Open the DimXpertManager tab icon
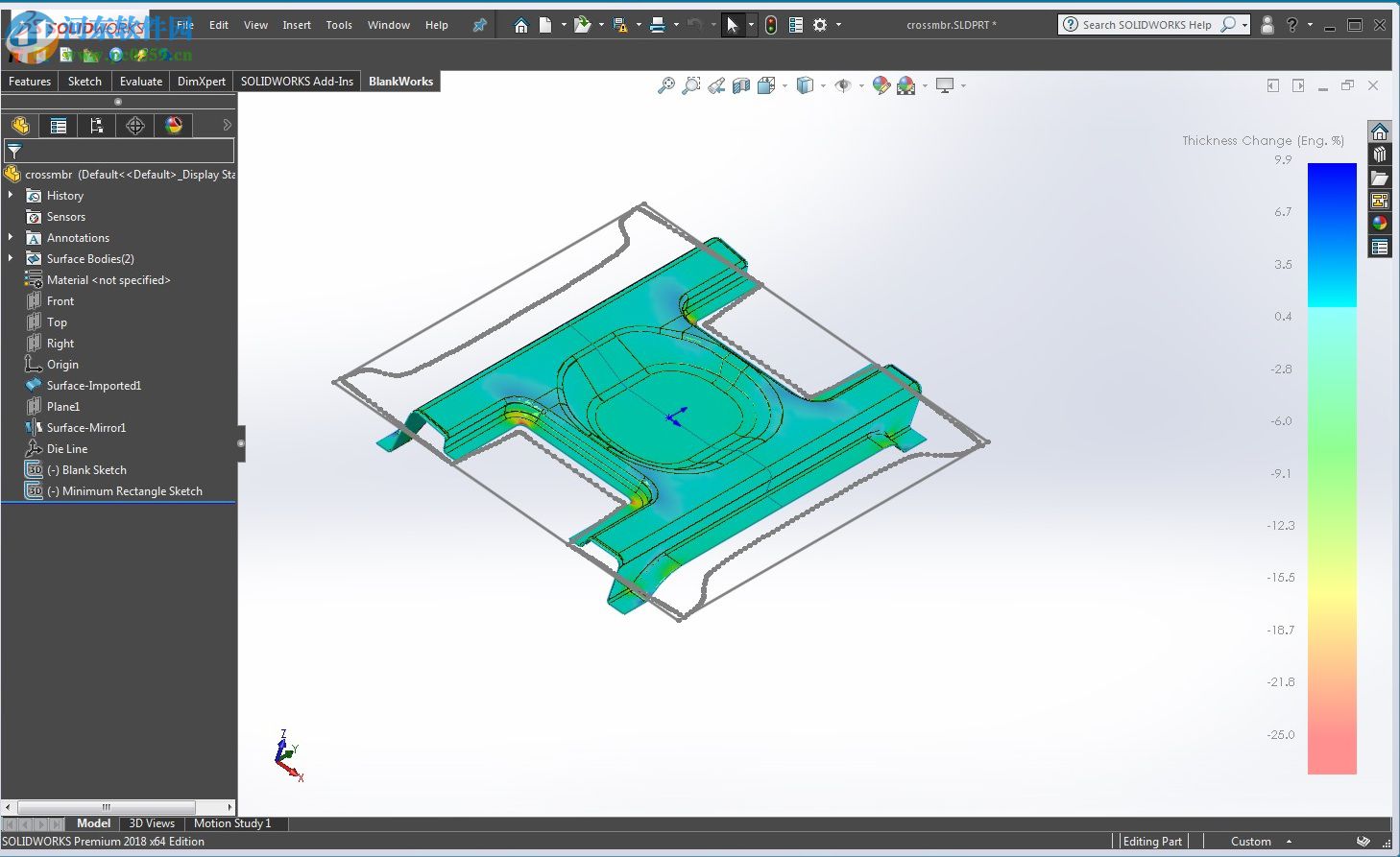Image resolution: width=1400 pixels, height=857 pixels. tap(134, 125)
